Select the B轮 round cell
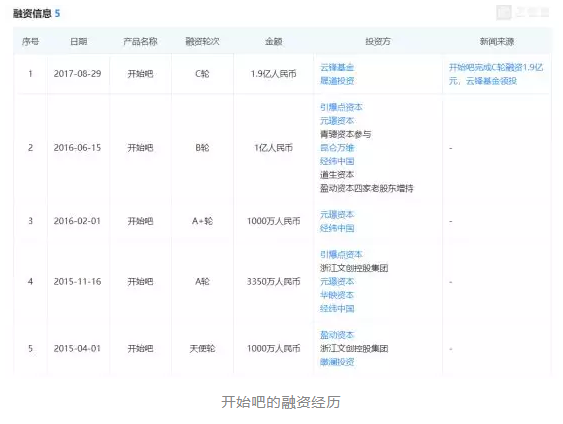 202,148
